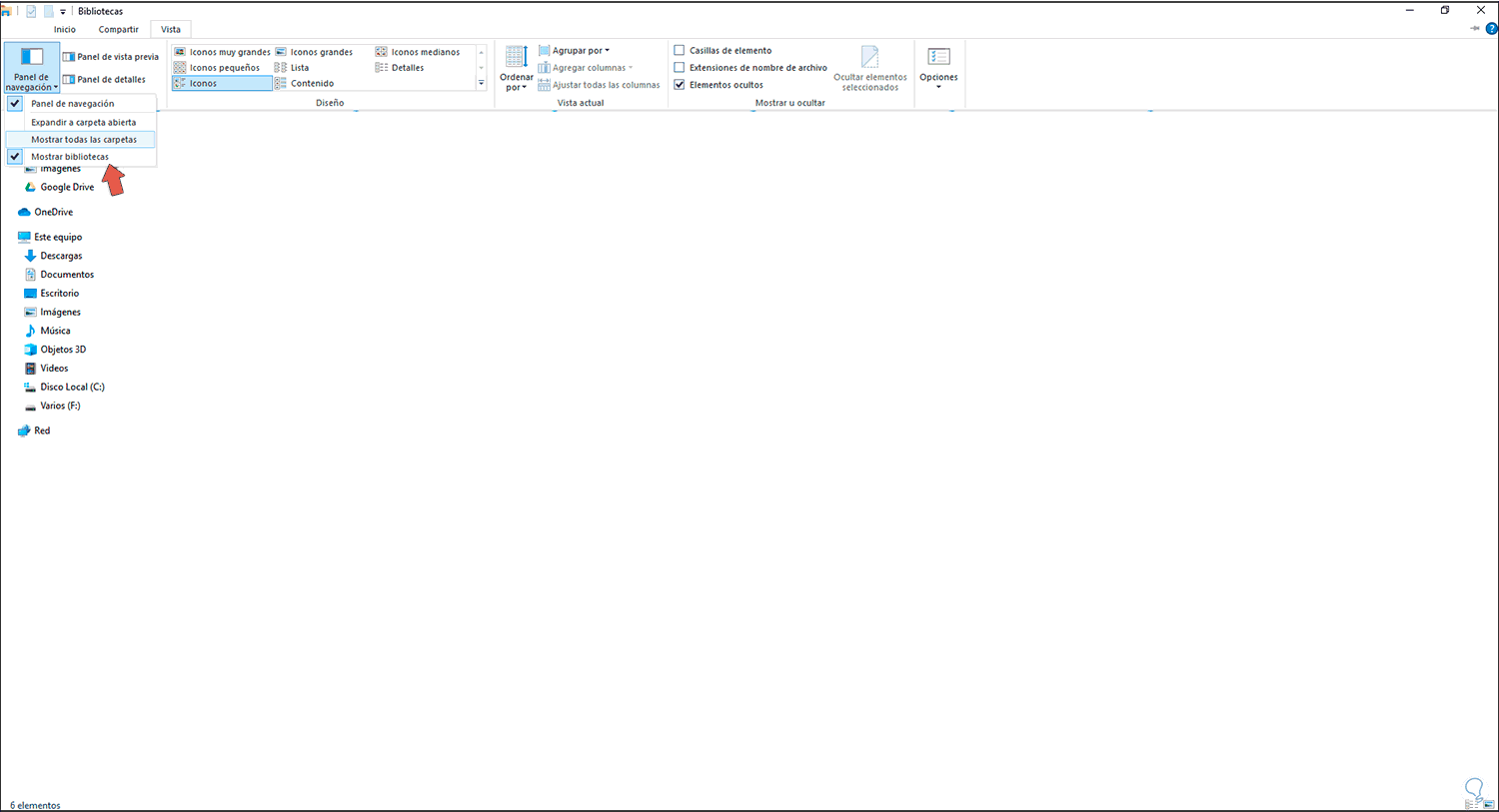Viewport: 1499px width, 812px height.
Task: Select Iconos grandes layout
Action: (314, 52)
